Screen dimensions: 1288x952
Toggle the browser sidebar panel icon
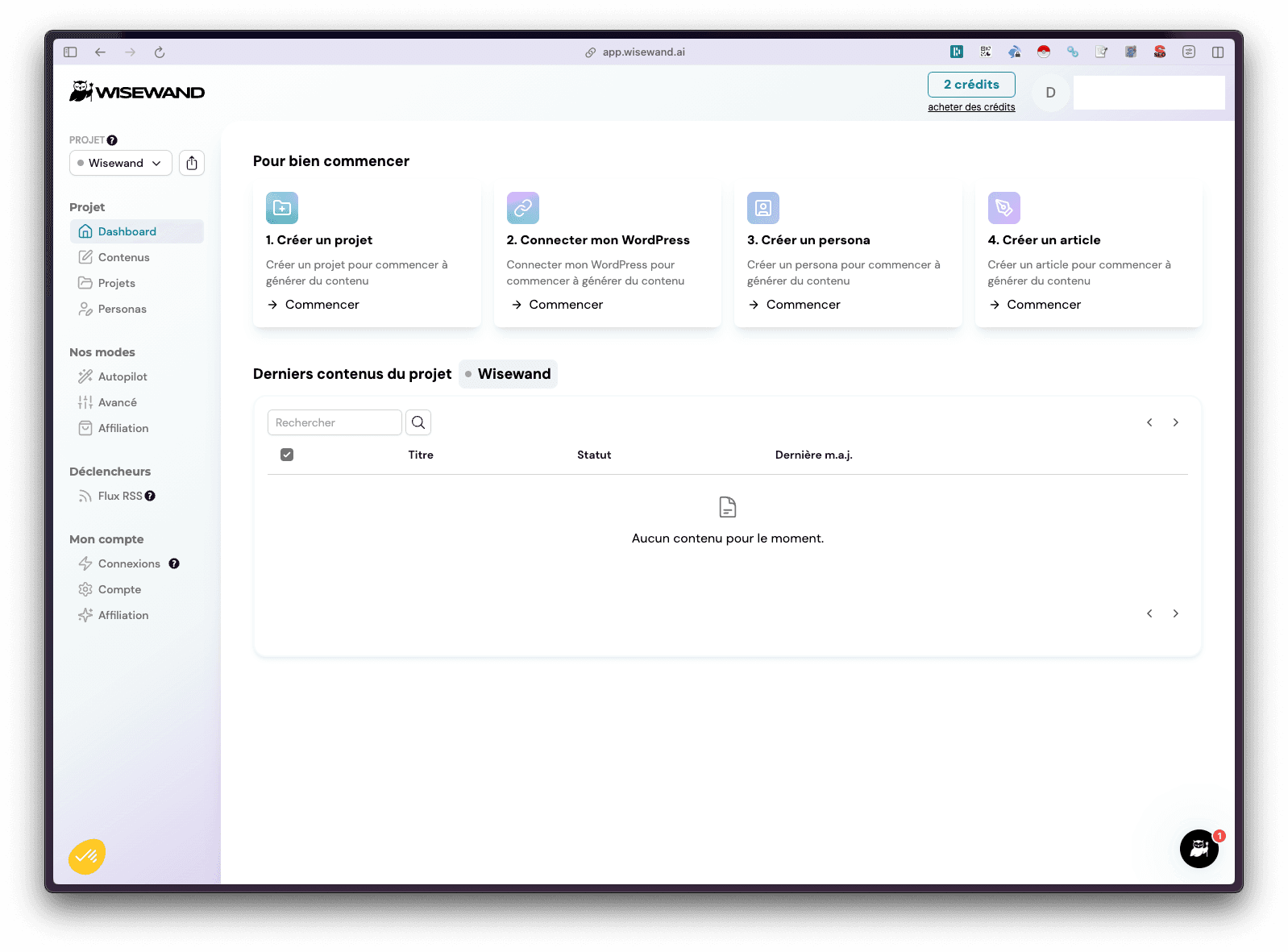pos(70,52)
